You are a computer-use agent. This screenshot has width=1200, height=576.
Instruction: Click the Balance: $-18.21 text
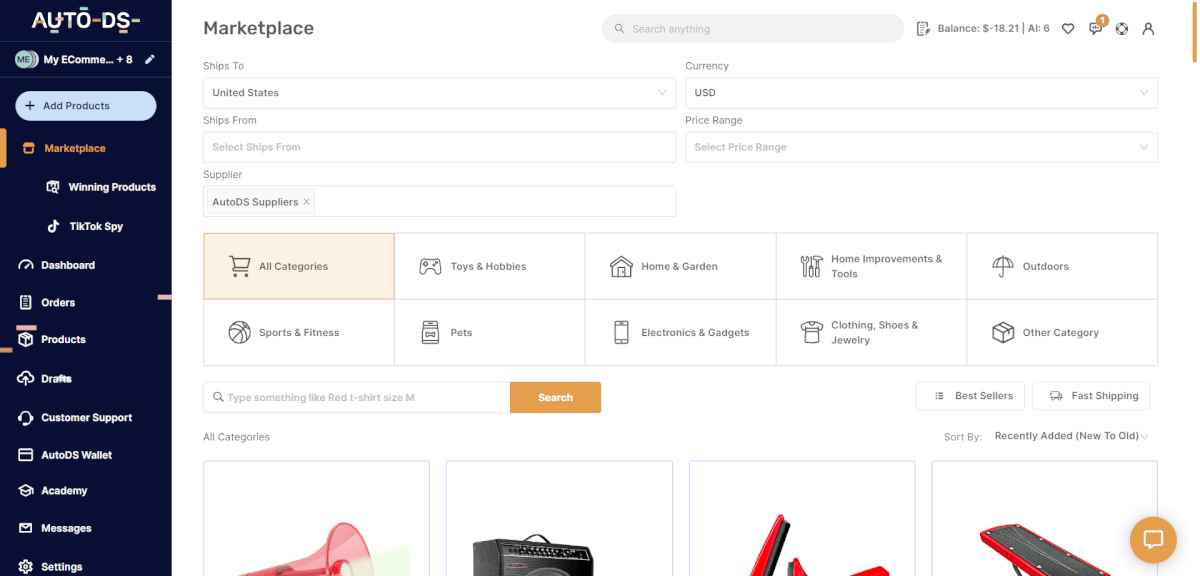point(979,29)
